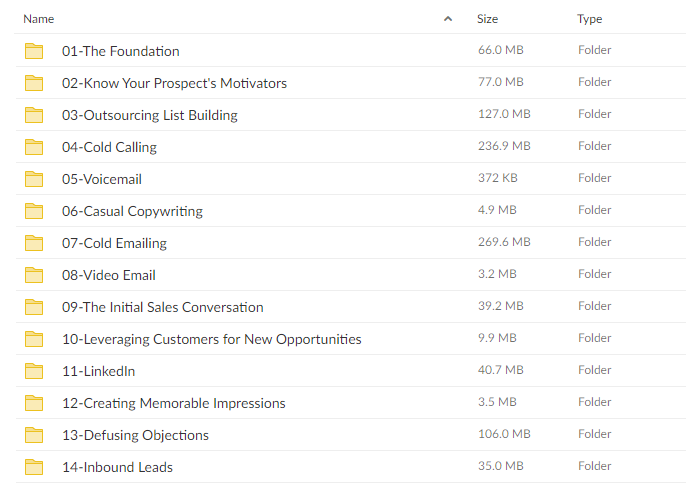Image resolution: width=686 pixels, height=487 pixels.
Task: Open 06-Casual Copywriting folder name
Action: pyautogui.click(x=132, y=211)
